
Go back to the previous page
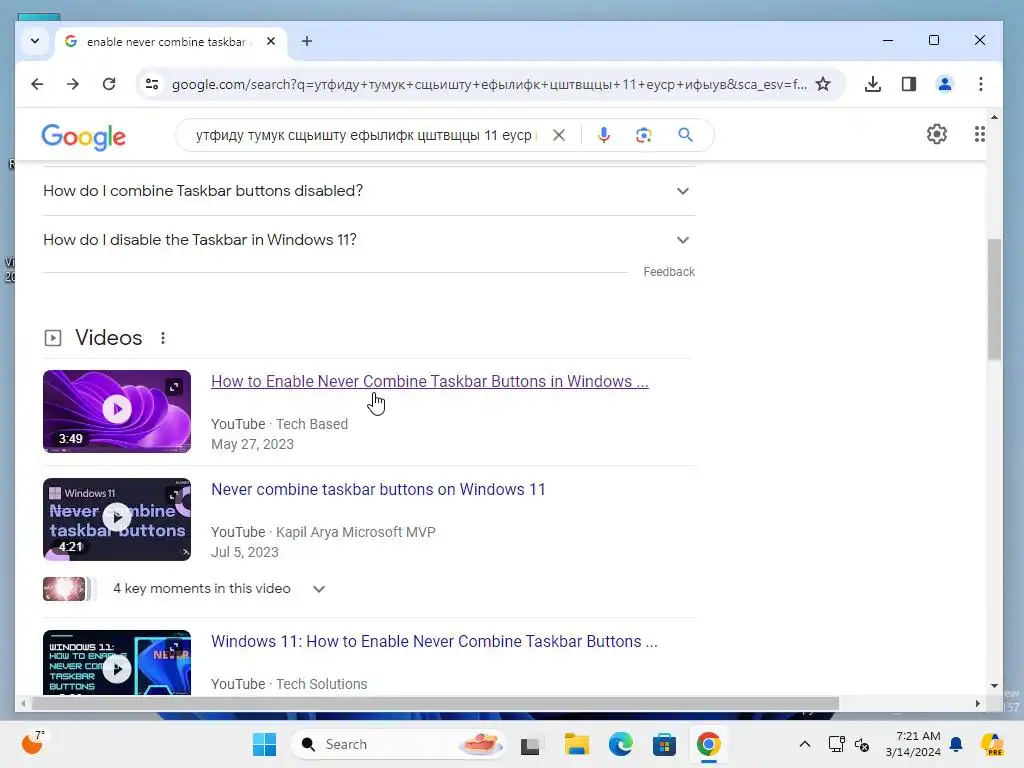click(x=37, y=84)
